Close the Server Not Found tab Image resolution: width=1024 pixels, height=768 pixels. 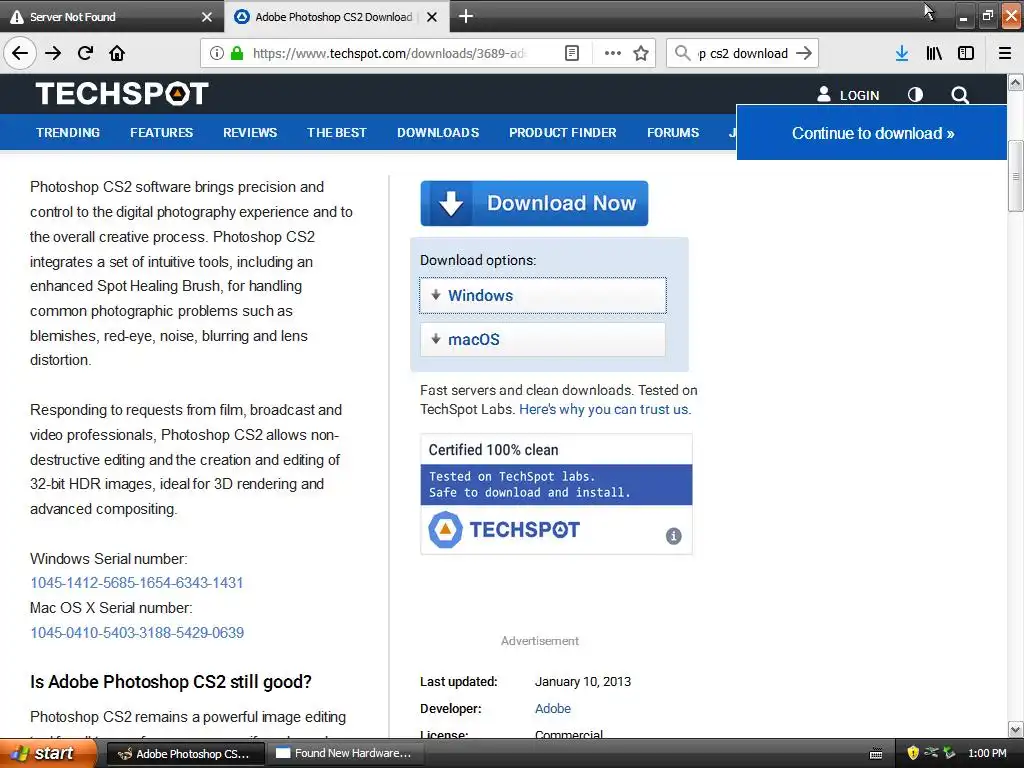click(207, 17)
